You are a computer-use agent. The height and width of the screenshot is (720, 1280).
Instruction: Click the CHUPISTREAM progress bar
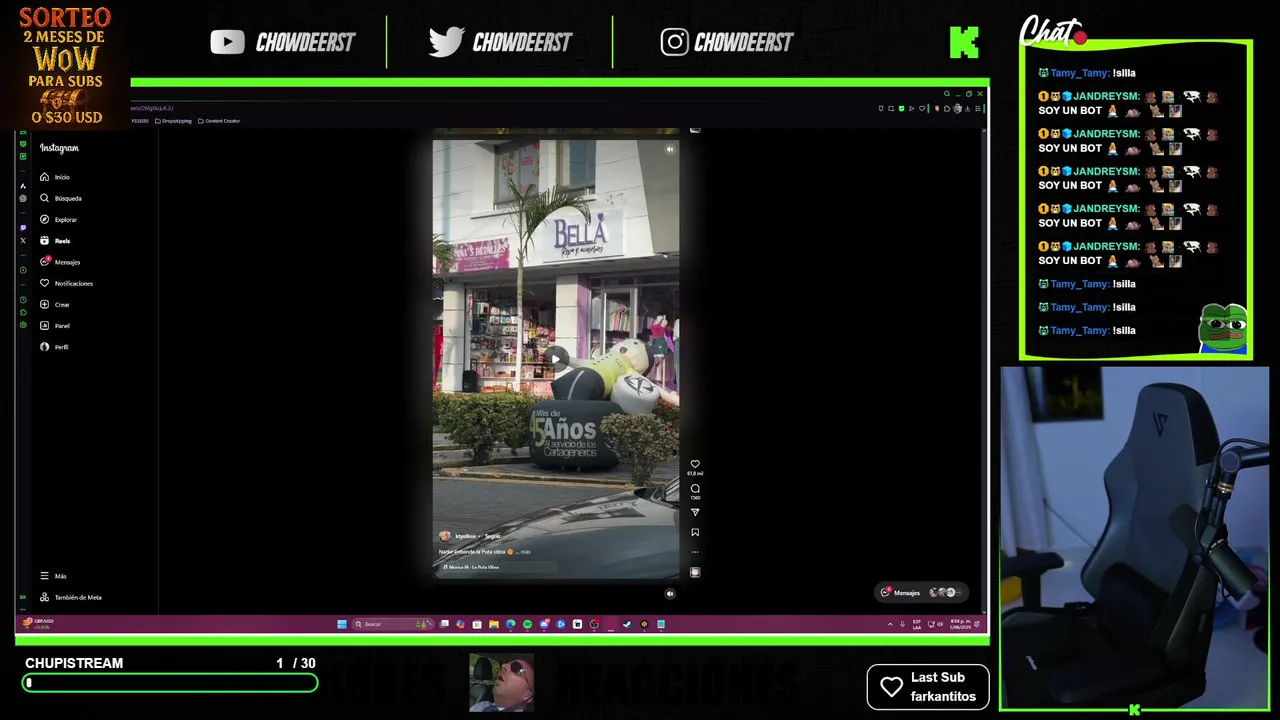[x=170, y=683]
